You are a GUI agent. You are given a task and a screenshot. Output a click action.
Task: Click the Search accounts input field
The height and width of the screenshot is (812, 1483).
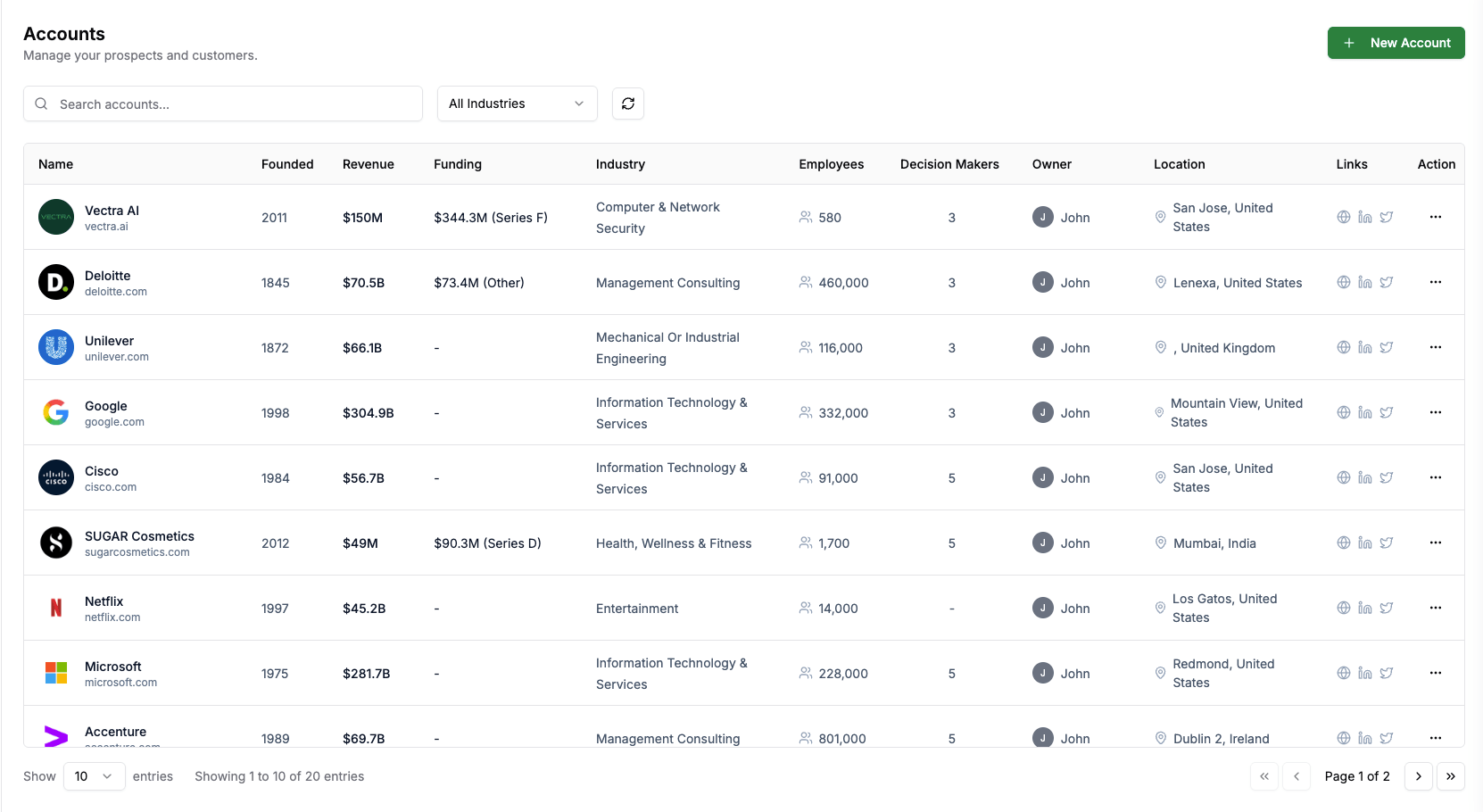[x=223, y=104]
